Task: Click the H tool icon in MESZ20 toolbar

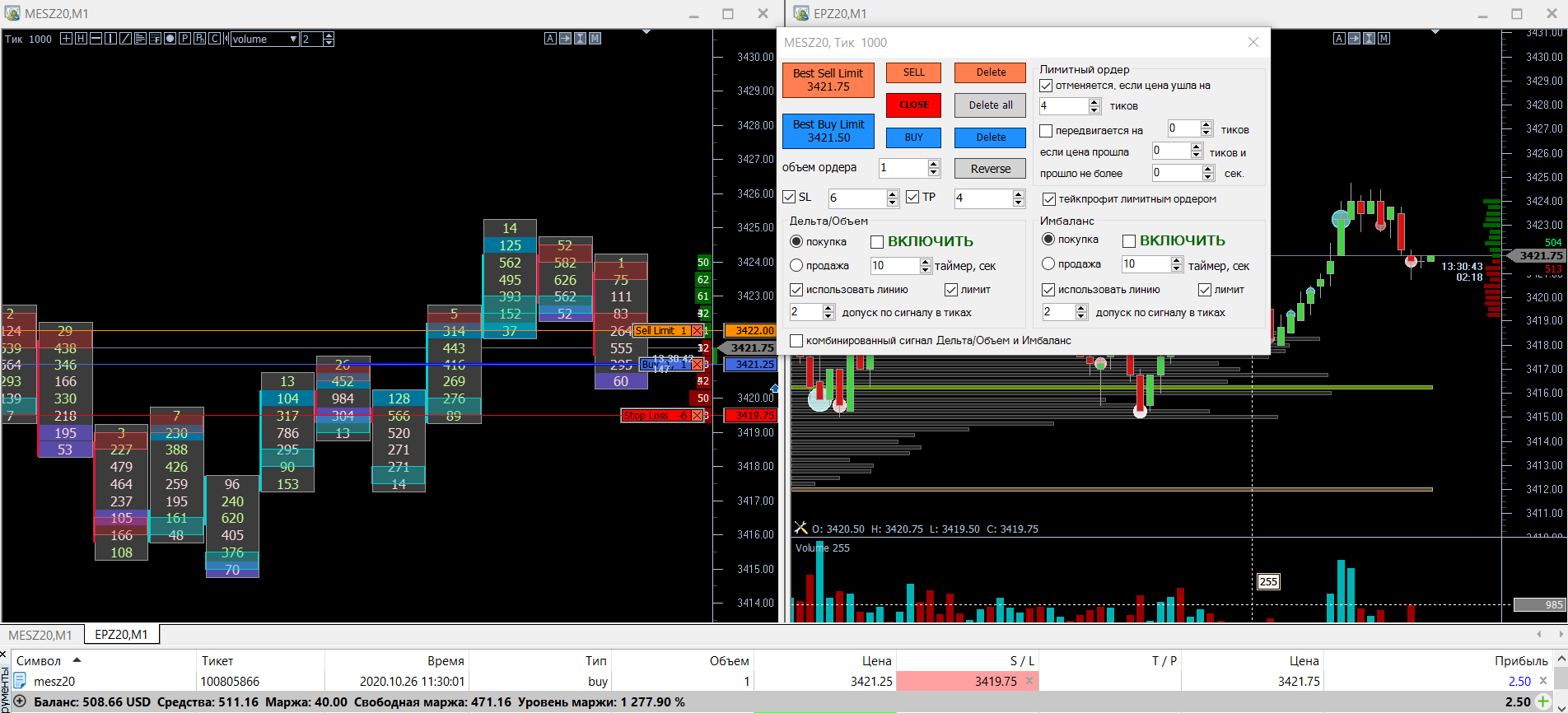Action: (81, 39)
